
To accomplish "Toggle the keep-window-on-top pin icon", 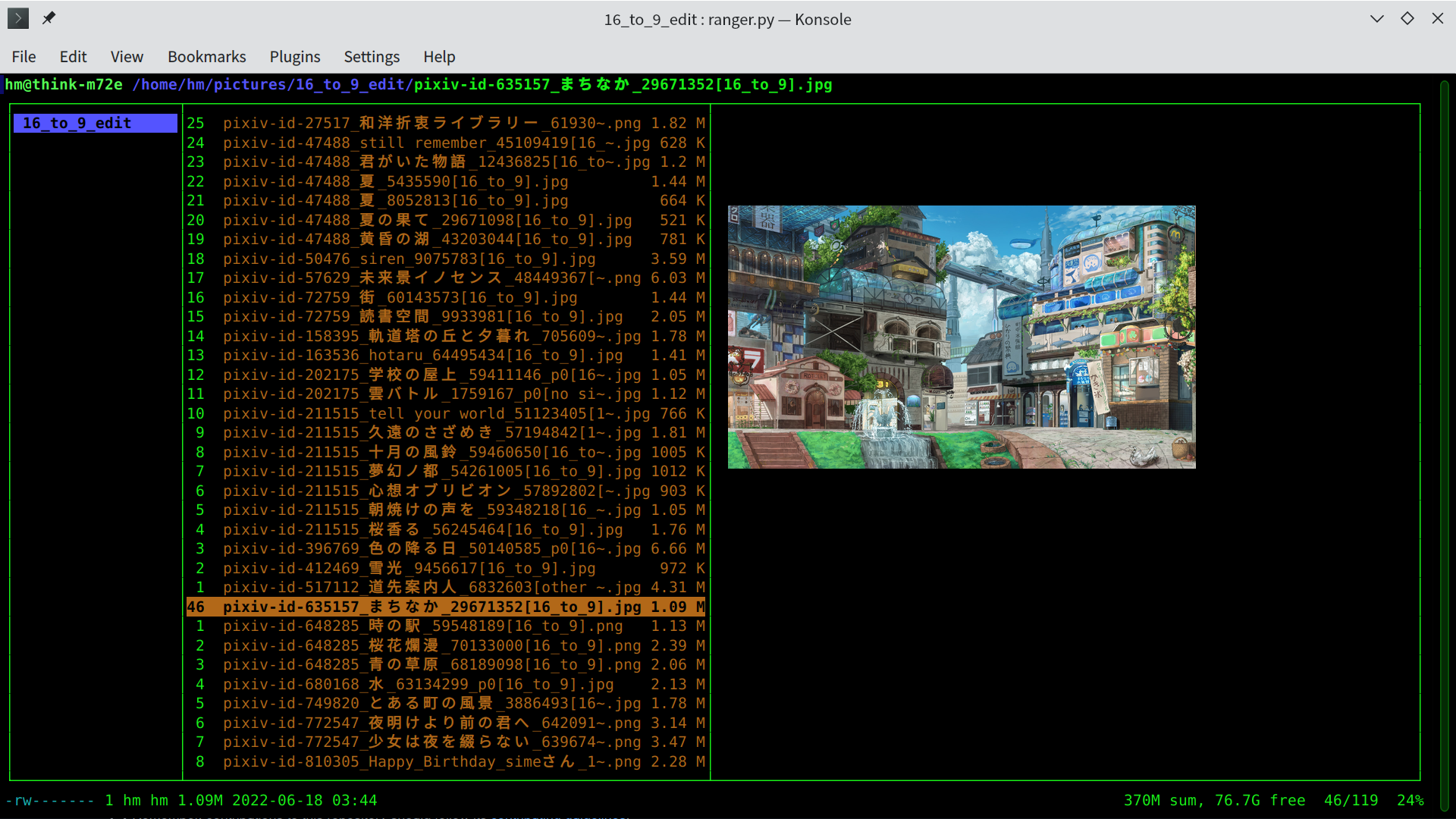I will coord(49,18).
